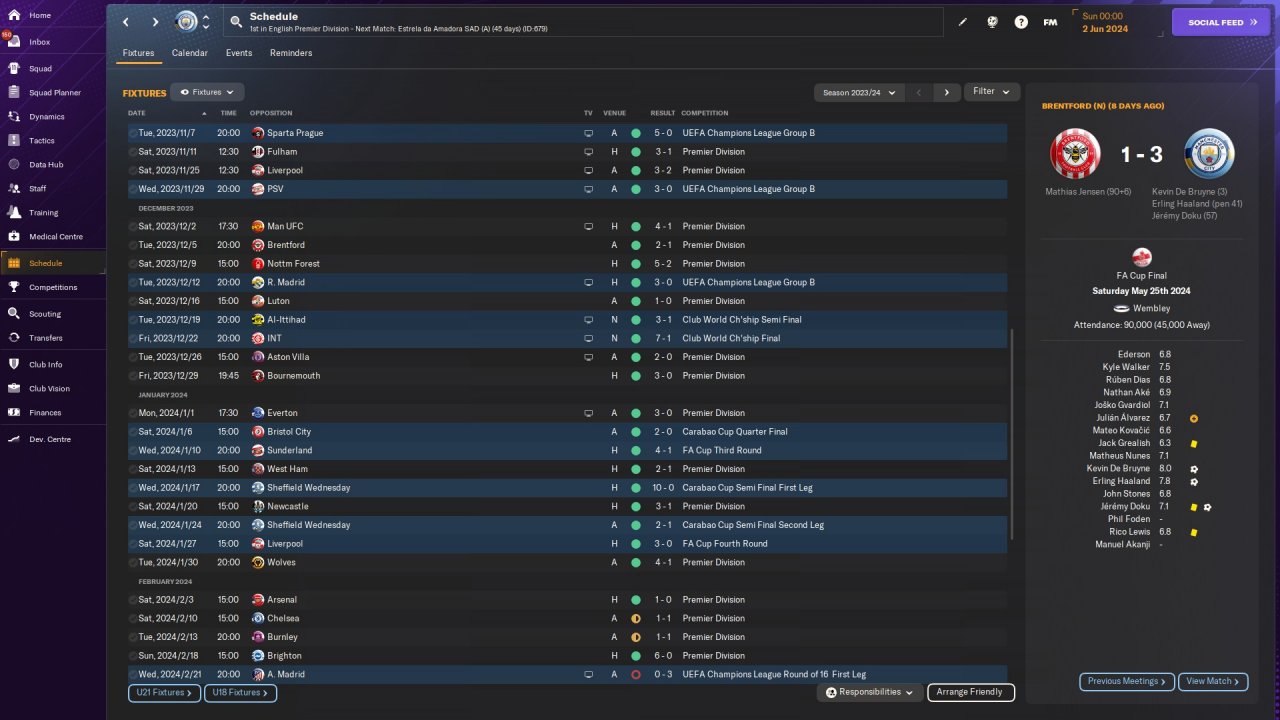Open Squad Planner in the sidebar

(53, 93)
